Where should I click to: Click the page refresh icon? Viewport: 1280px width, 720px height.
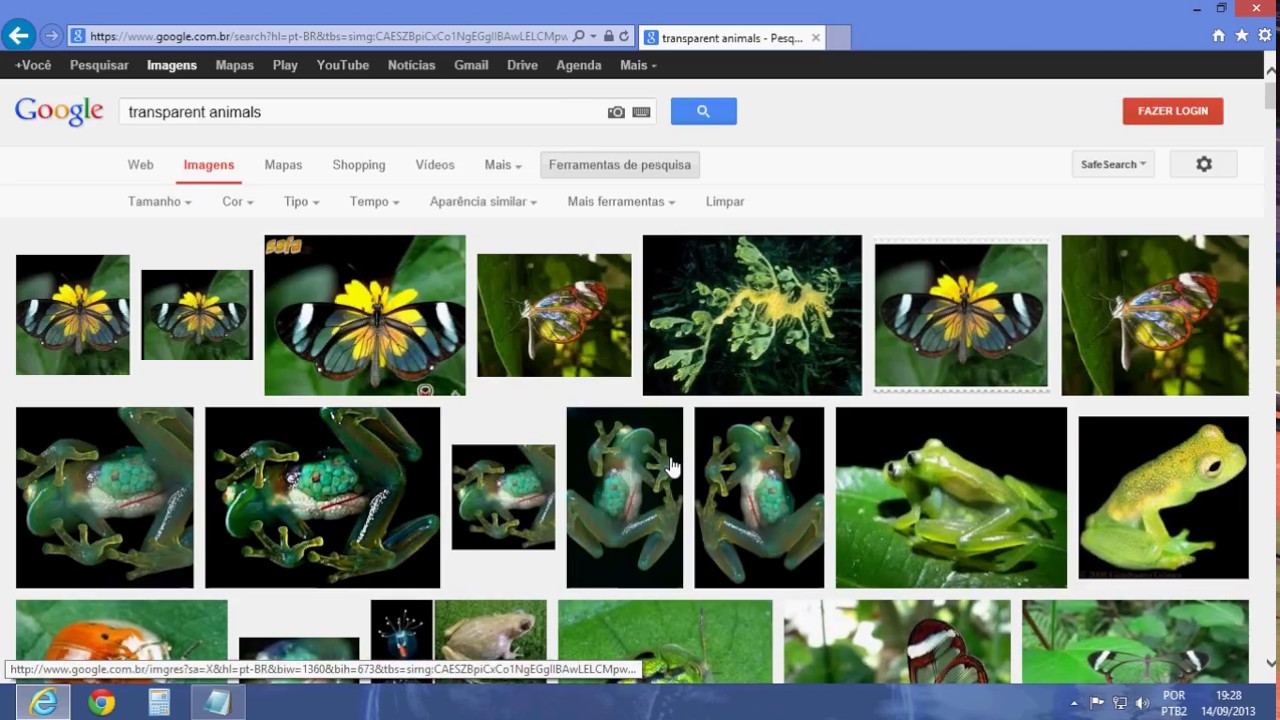point(624,36)
